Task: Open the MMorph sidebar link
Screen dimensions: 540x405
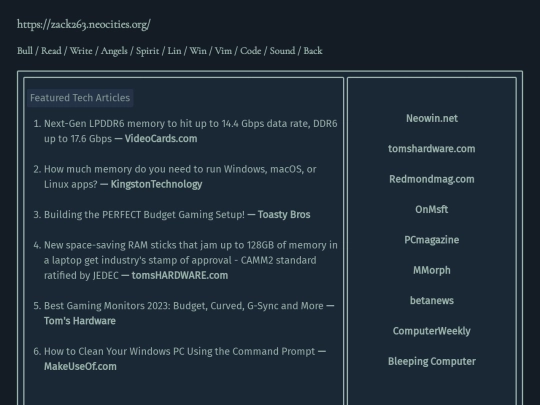Action: click(x=432, y=270)
